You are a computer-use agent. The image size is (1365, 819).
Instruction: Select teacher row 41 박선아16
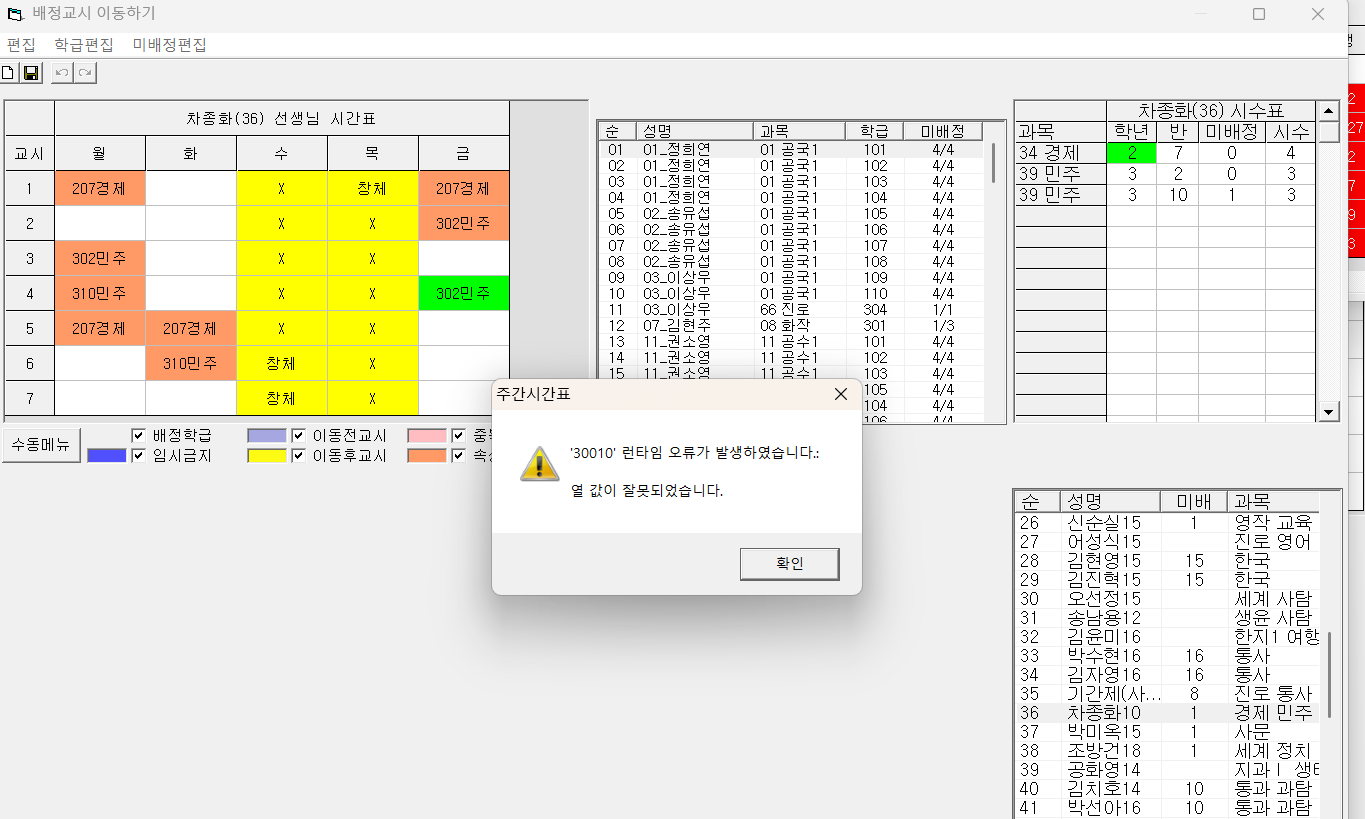coord(1167,807)
